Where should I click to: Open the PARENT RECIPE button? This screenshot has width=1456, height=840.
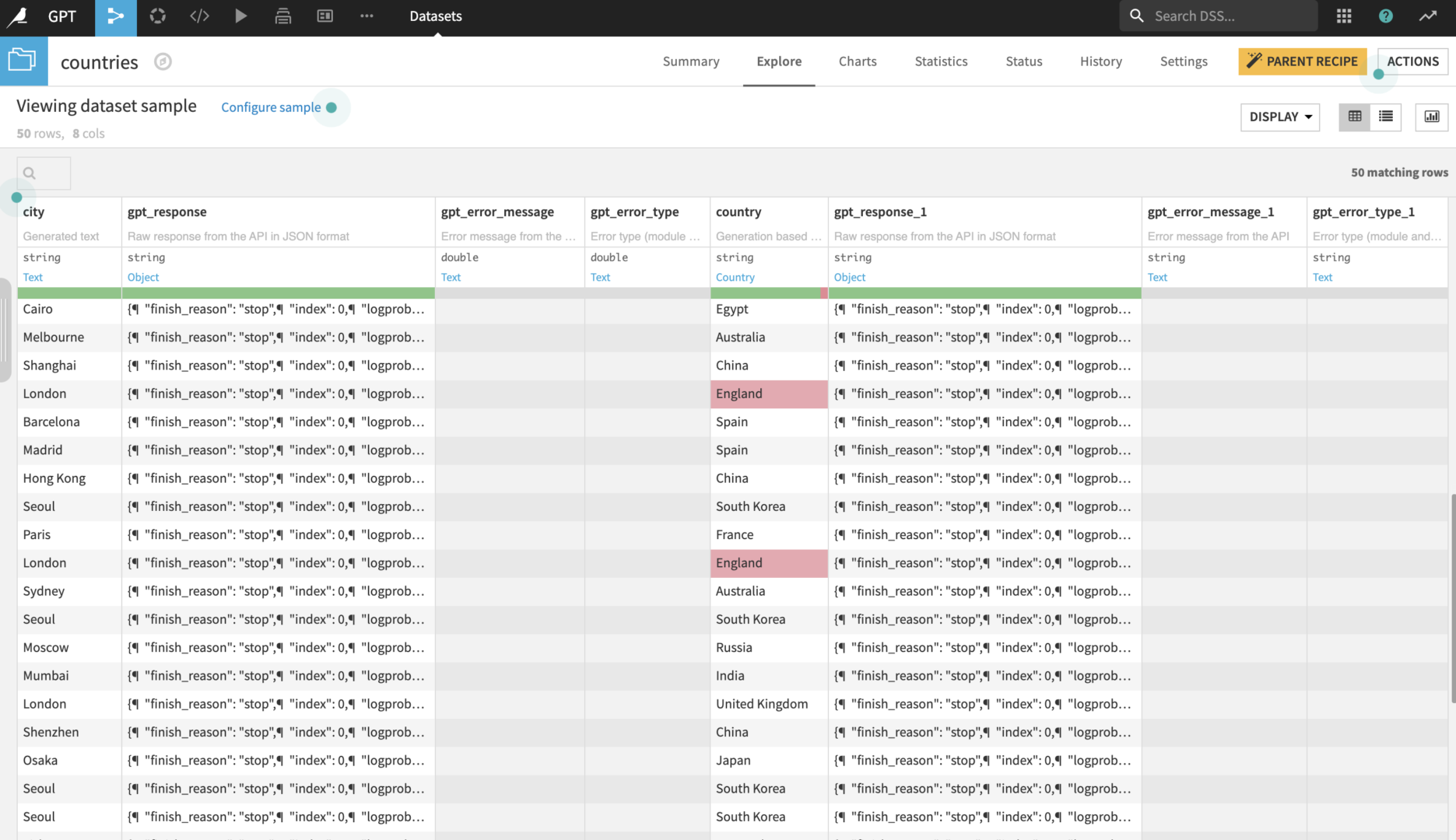[x=1303, y=61]
